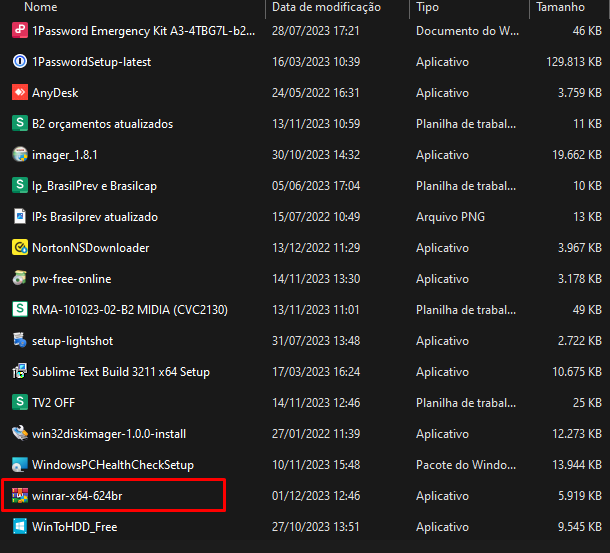The image size is (610, 553).
Task: Select the IPs Brasilprev atualizado file name
Action: (x=95, y=217)
